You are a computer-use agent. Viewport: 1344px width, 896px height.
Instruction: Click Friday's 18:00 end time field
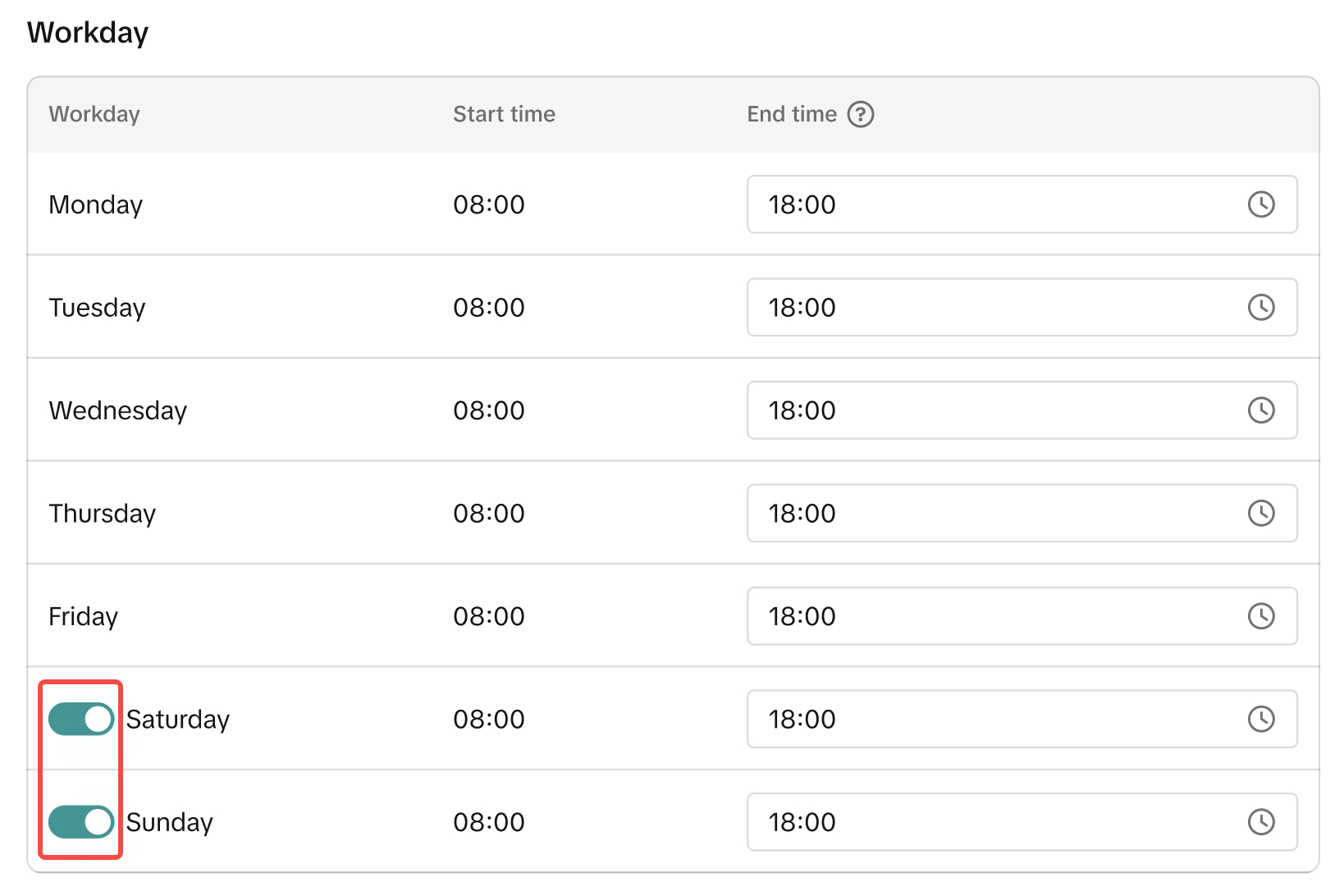click(x=985, y=616)
